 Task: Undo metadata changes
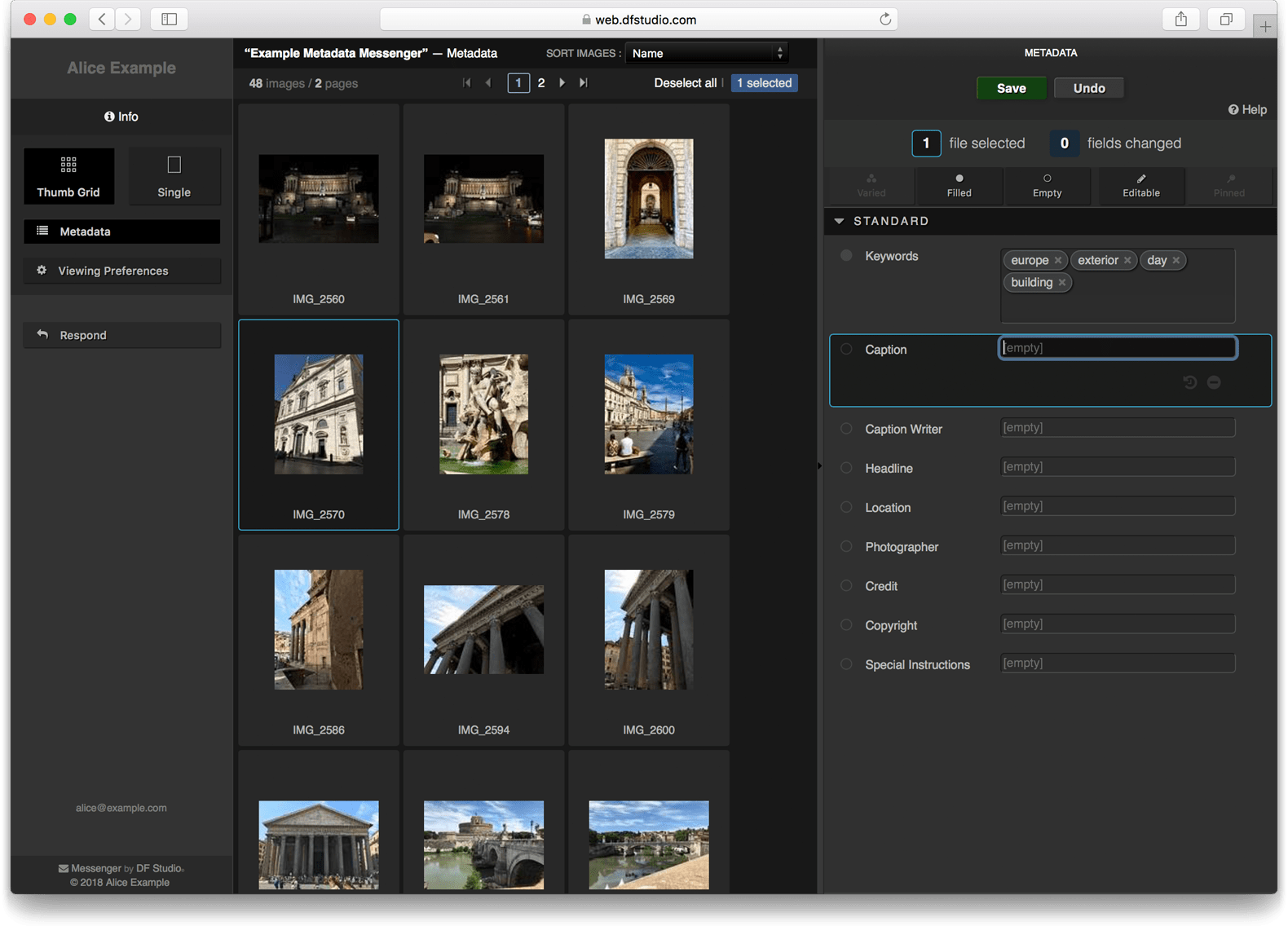1089,88
